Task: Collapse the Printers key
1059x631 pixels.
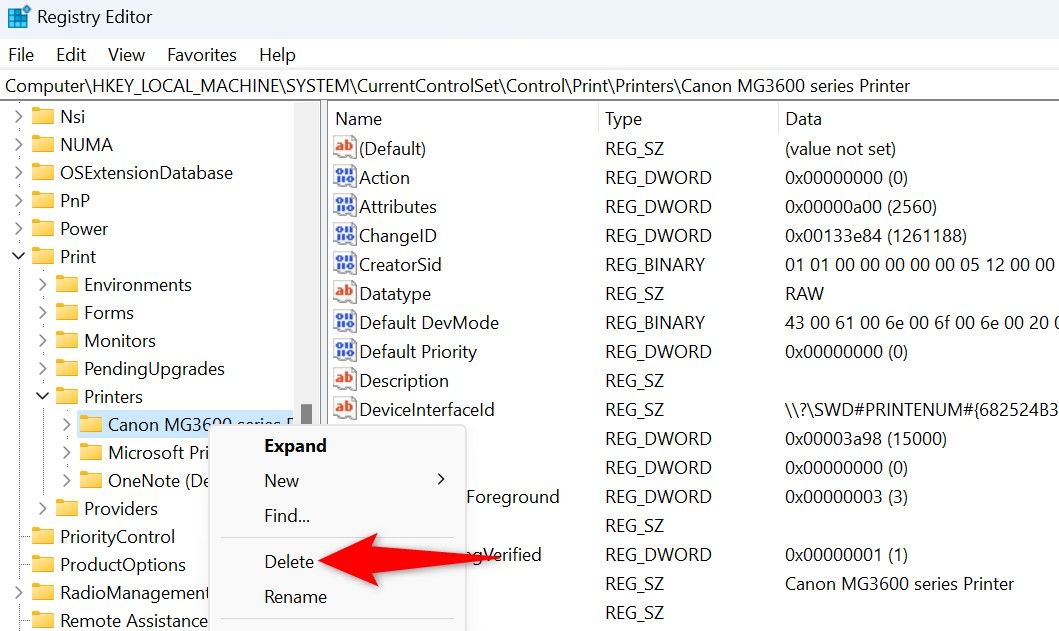Action: [43, 397]
